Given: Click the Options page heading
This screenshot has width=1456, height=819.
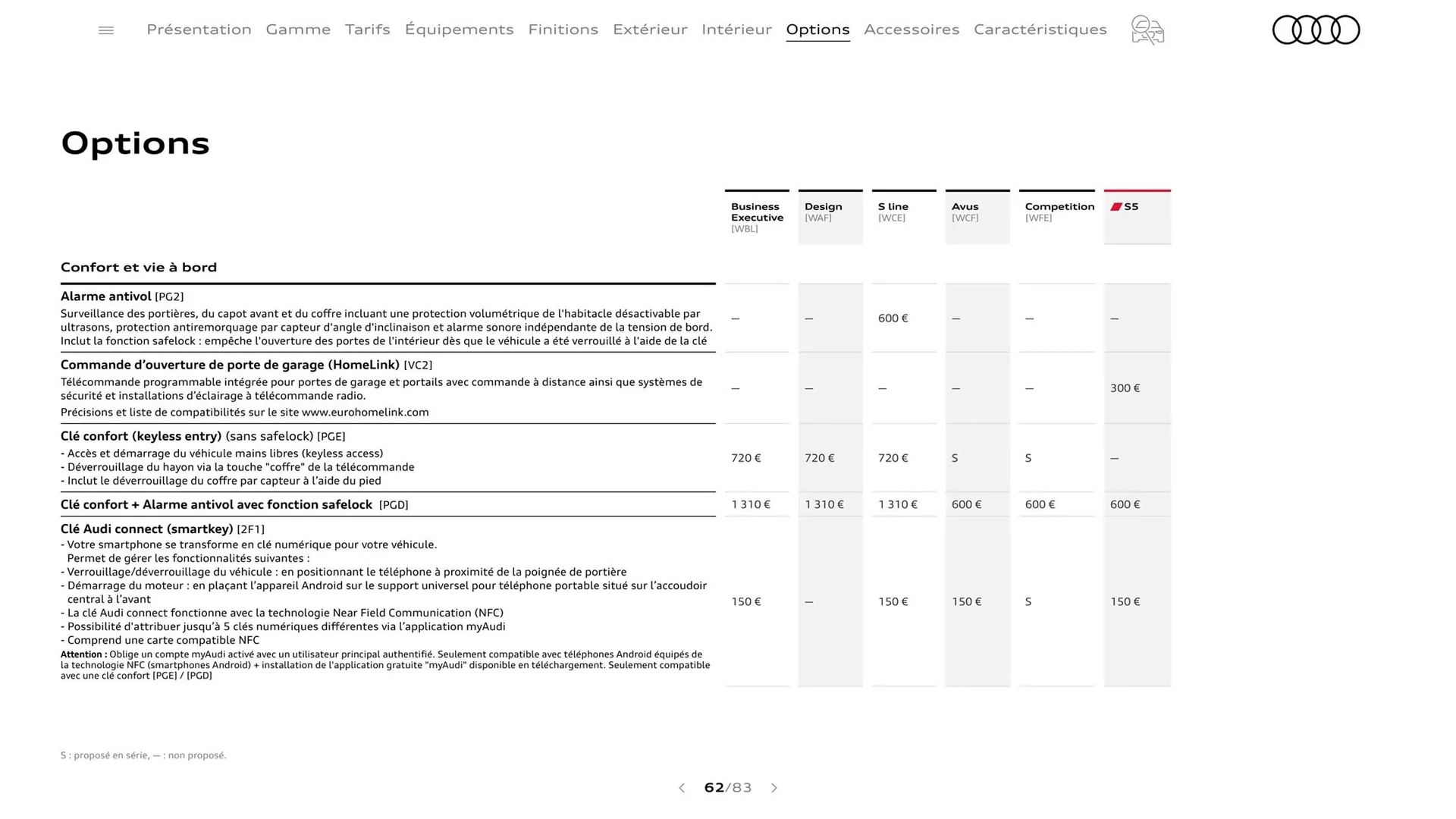Looking at the screenshot, I should pyautogui.click(x=135, y=143).
